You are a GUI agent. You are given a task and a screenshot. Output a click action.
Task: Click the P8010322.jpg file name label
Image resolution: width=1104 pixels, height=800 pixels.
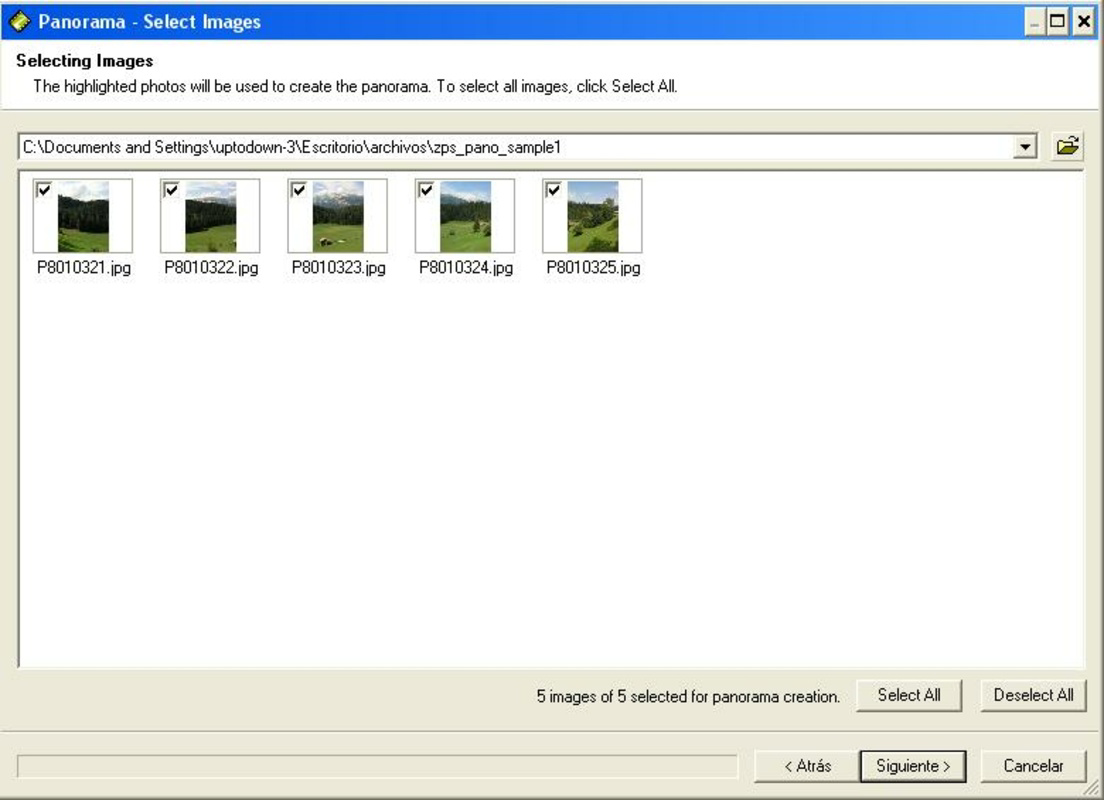click(x=211, y=268)
